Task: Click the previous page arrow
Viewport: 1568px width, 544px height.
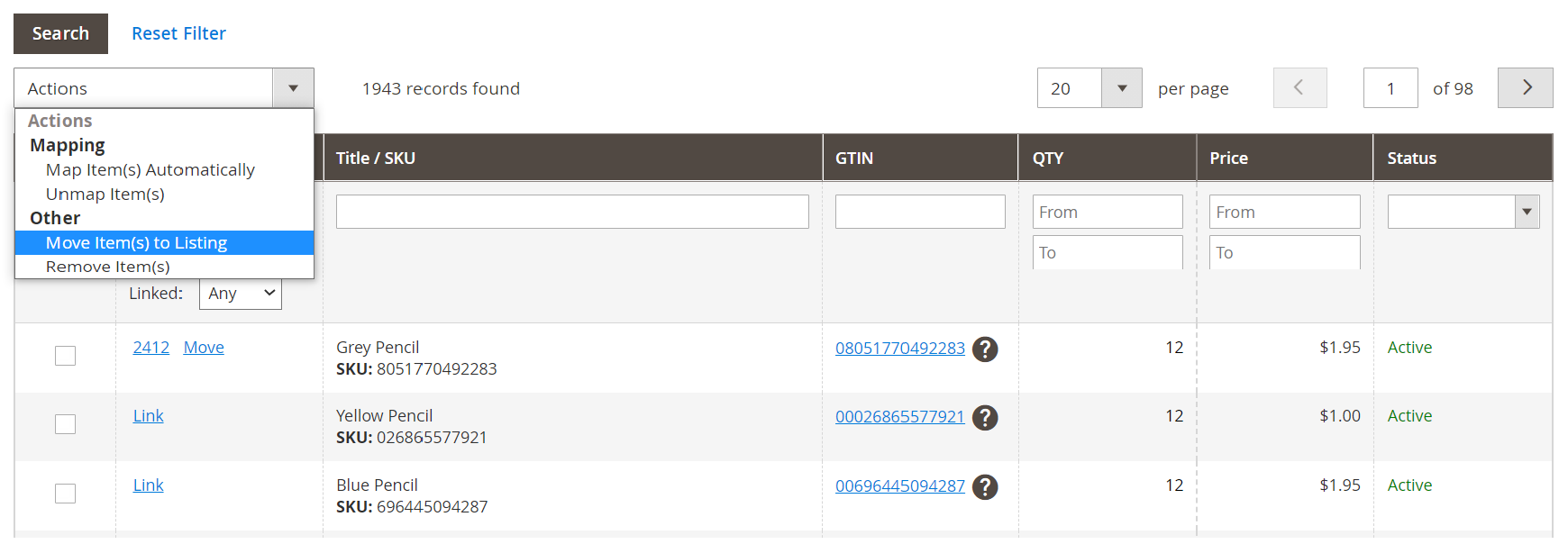Action: coord(1299,88)
